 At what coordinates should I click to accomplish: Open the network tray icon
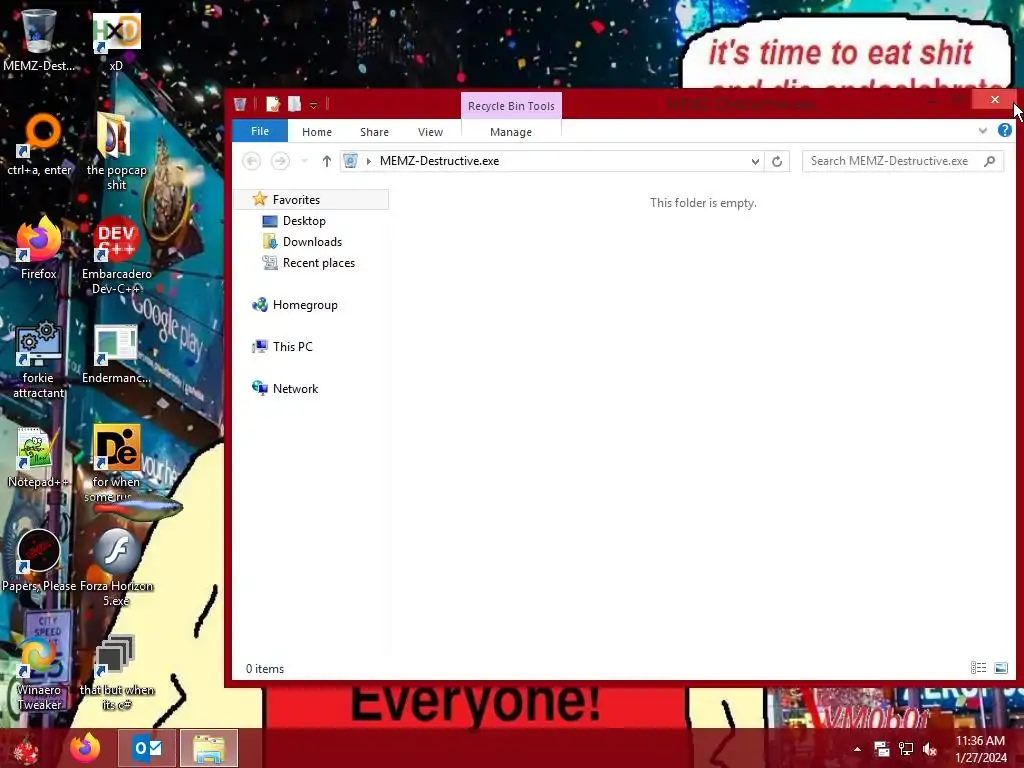[x=906, y=749]
